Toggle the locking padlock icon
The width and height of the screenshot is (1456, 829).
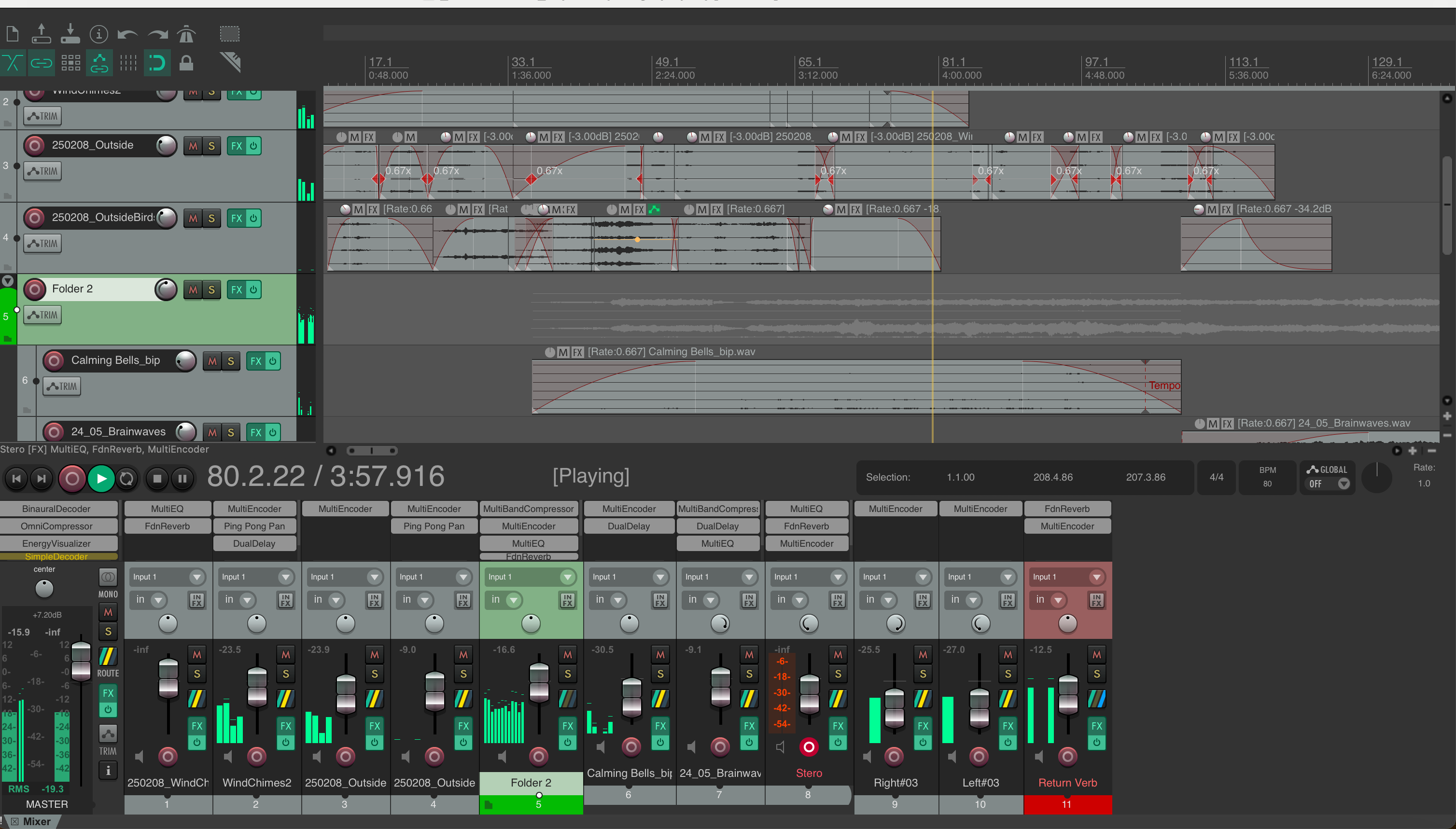[186, 63]
